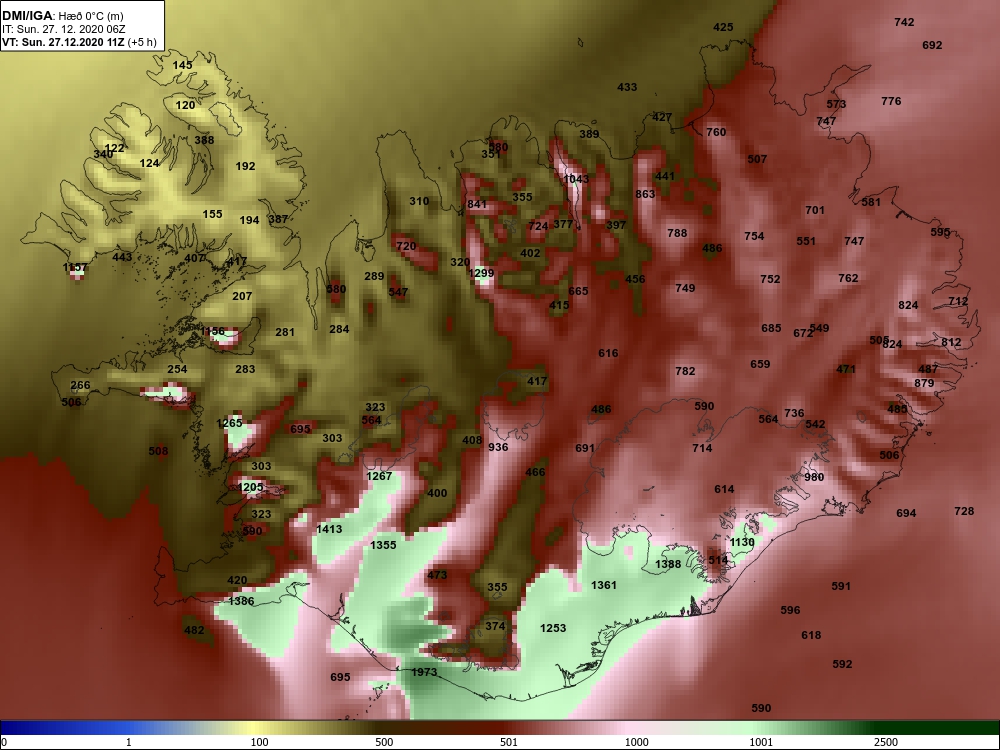The height and width of the screenshot is (750, 1000).
Task: Click the 1157 value label
Action: 75,267
